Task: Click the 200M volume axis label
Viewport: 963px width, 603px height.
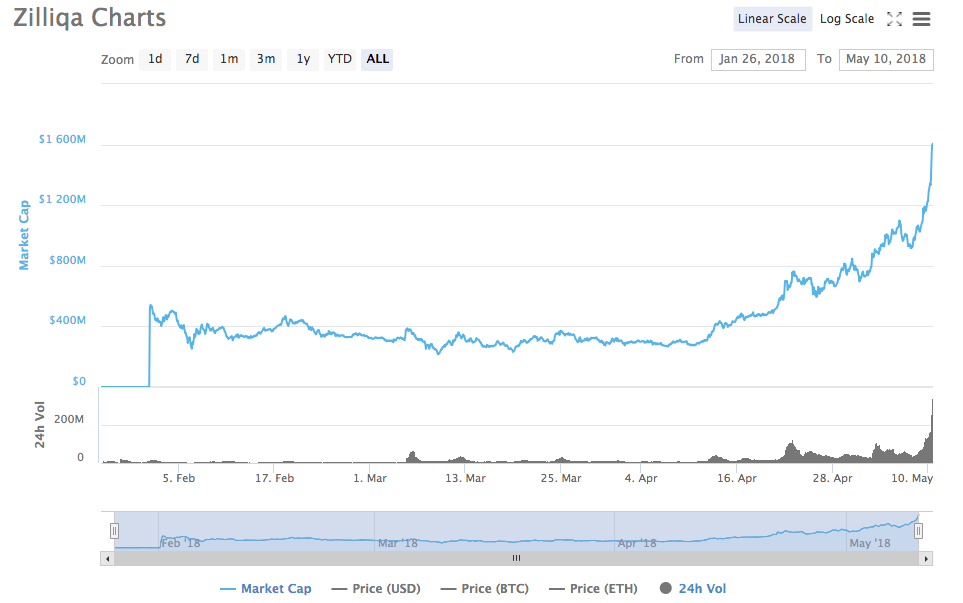Action: click(x=69, y=419)
